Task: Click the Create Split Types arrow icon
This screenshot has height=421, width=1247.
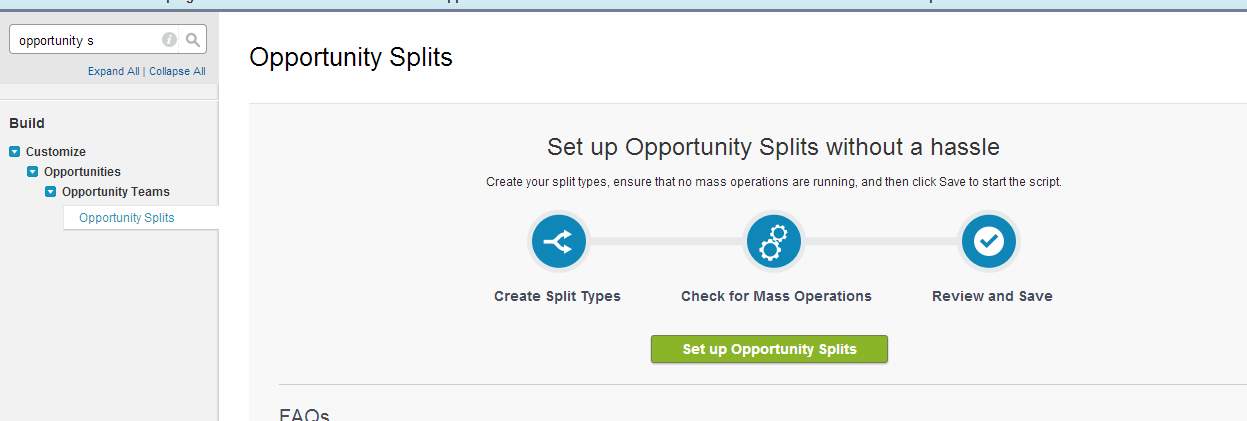Action: [558, 242]
